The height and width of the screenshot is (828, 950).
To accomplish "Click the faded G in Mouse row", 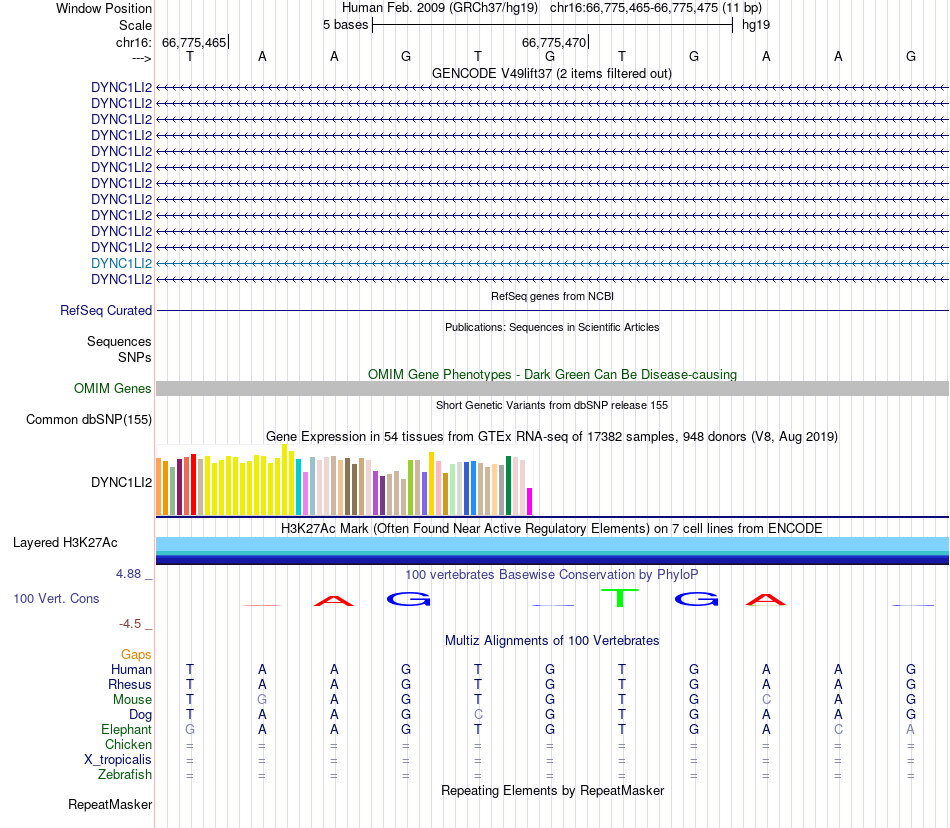I will 262,700.
